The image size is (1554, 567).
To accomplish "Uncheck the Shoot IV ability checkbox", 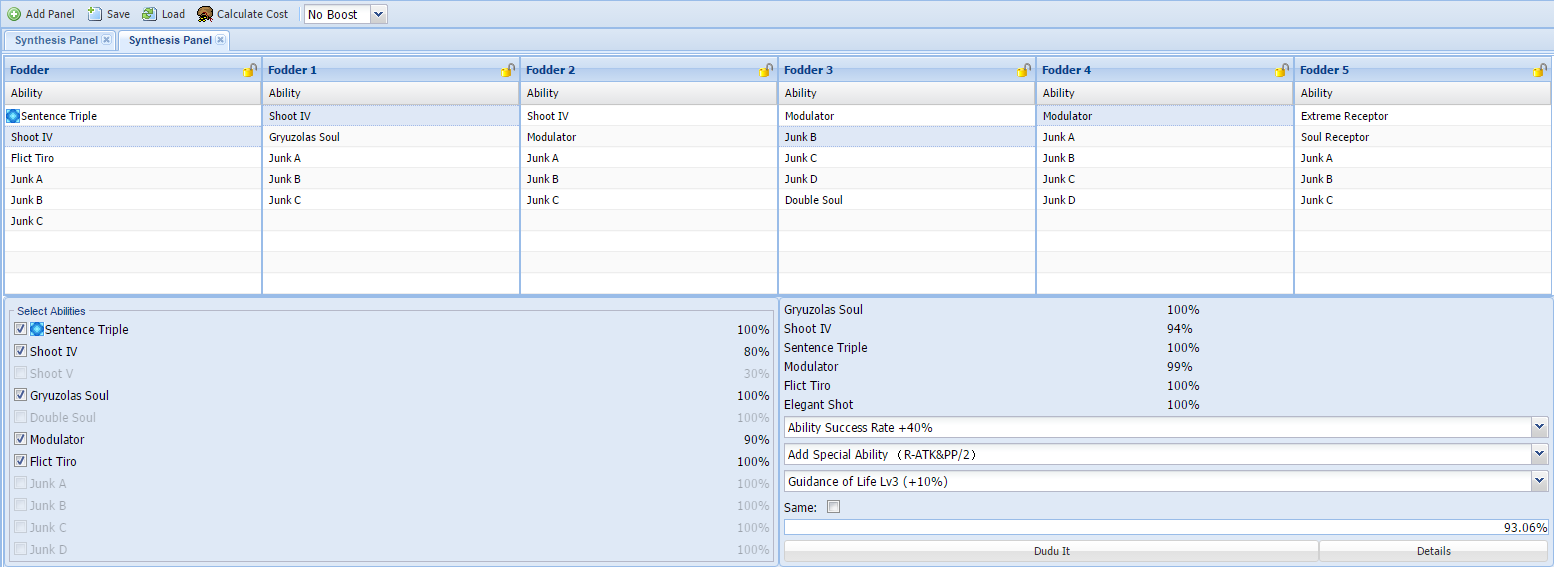I will click(x=21, y=351).
